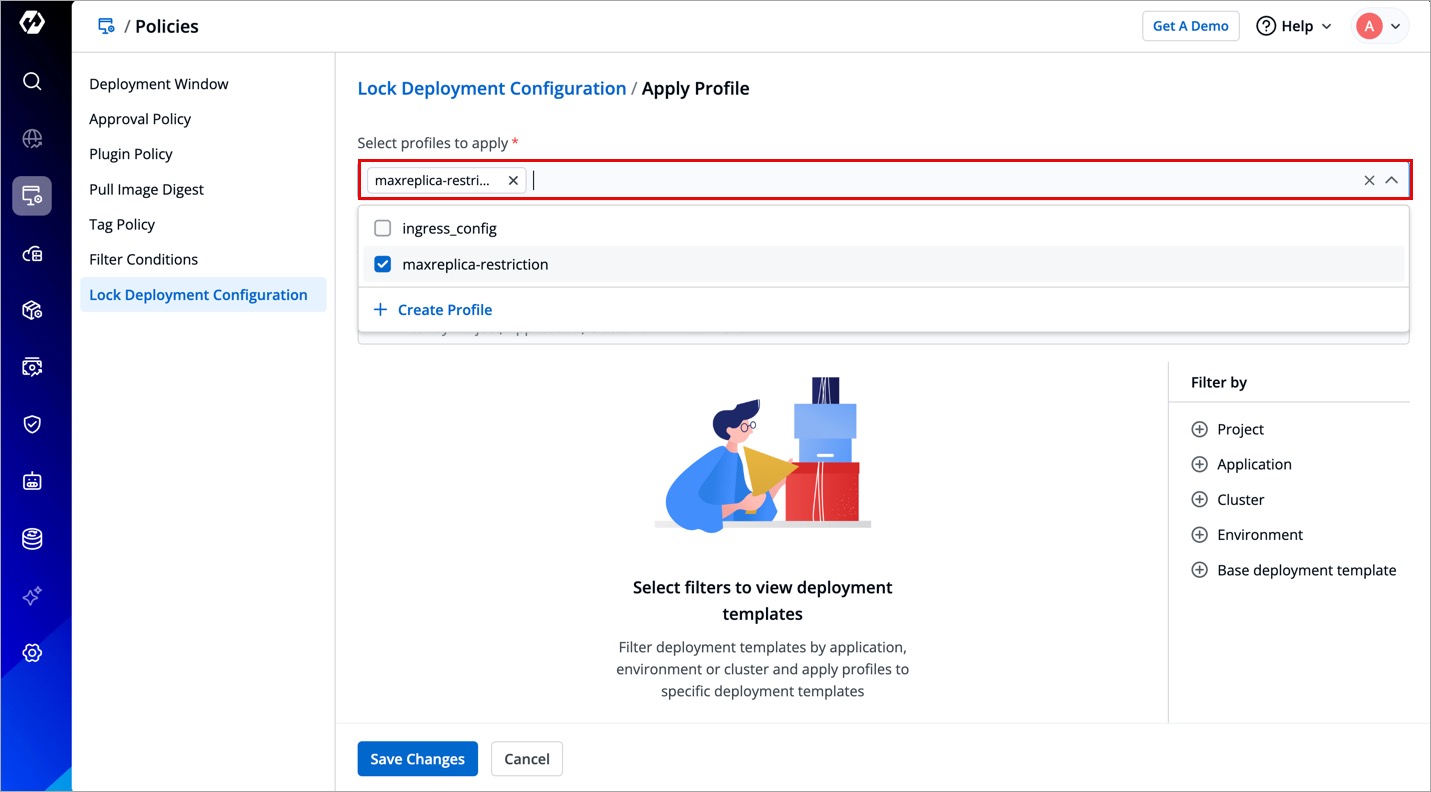Click the Save Changes button

coord(417,759)
